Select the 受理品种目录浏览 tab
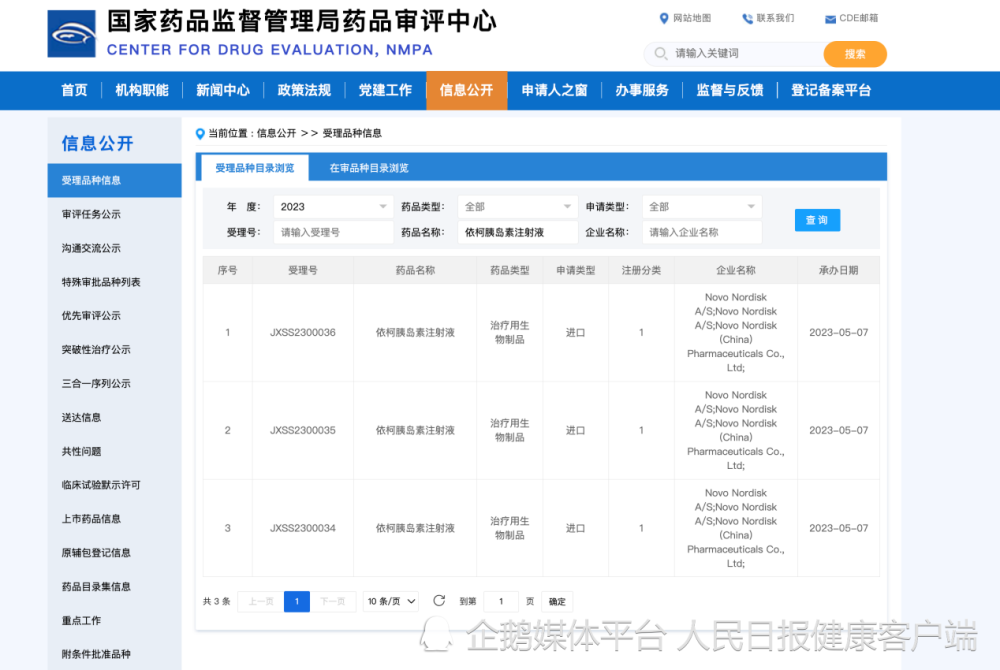 click(254, 168)
